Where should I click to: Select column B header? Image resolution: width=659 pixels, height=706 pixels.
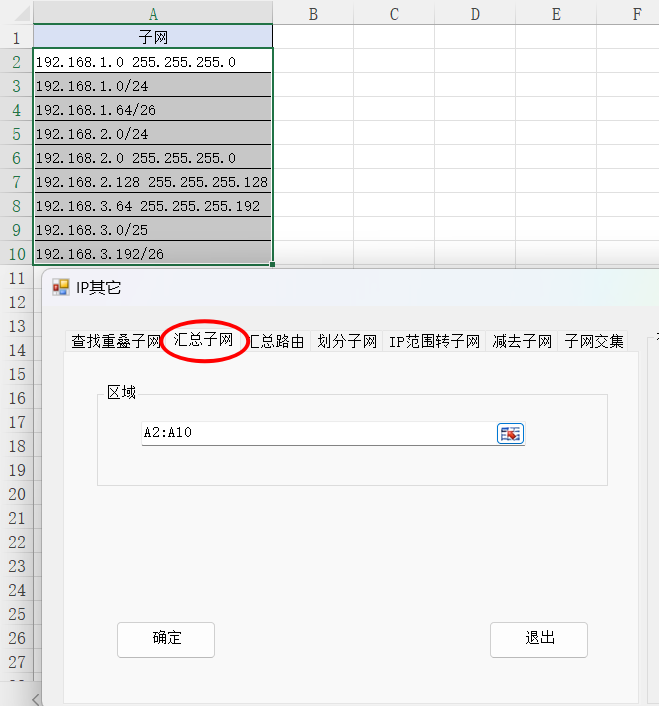[313, 14]
